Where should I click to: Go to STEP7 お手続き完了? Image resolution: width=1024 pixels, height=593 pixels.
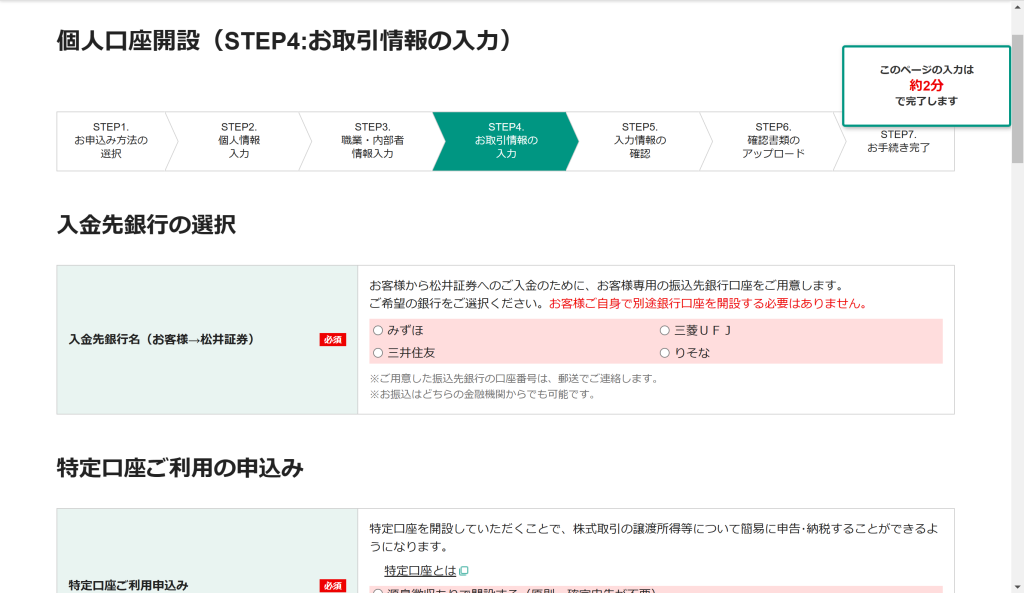(x=898, y=141)
